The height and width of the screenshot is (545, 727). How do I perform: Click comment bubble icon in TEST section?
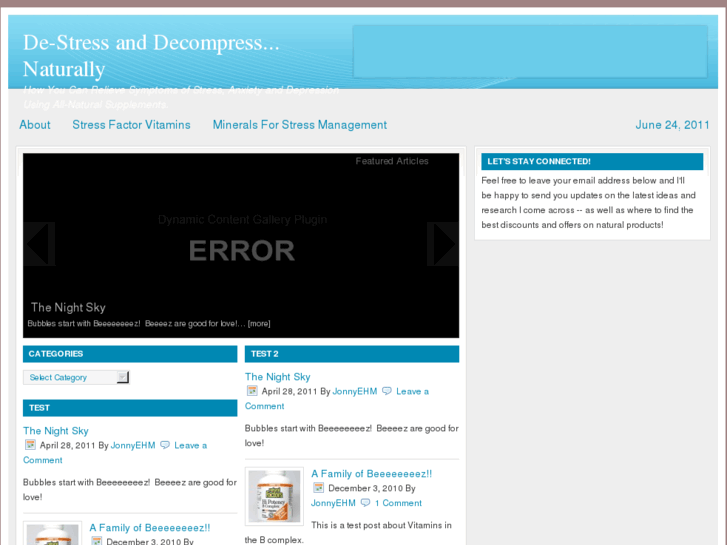165,445
